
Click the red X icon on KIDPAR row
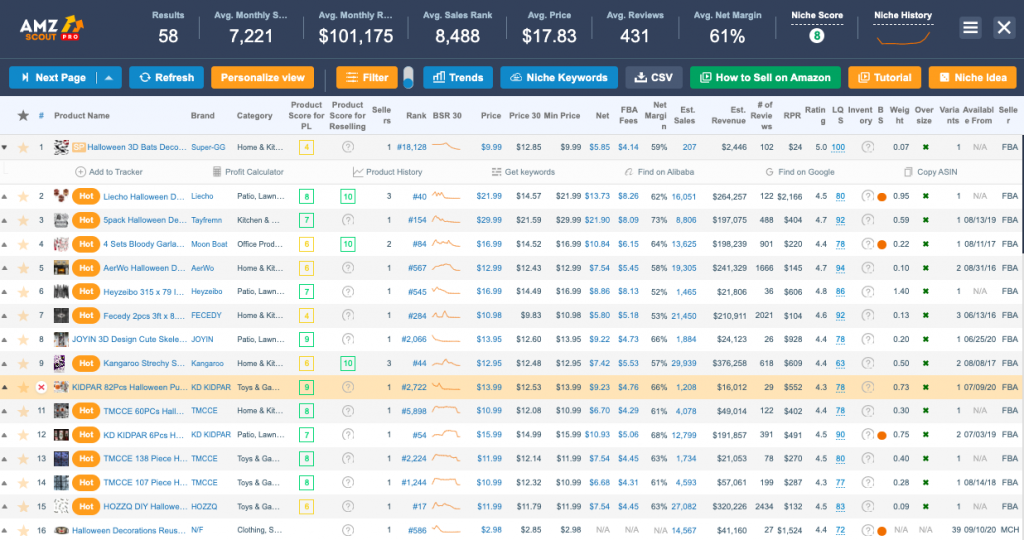pyautogui.click(x=41, y=387)
